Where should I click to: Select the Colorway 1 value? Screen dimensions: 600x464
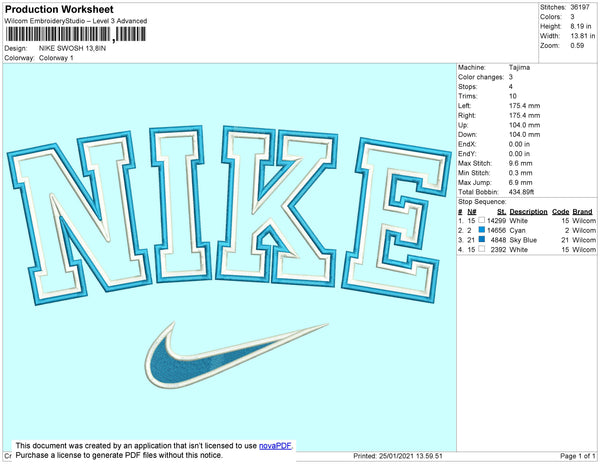[56, 58]
